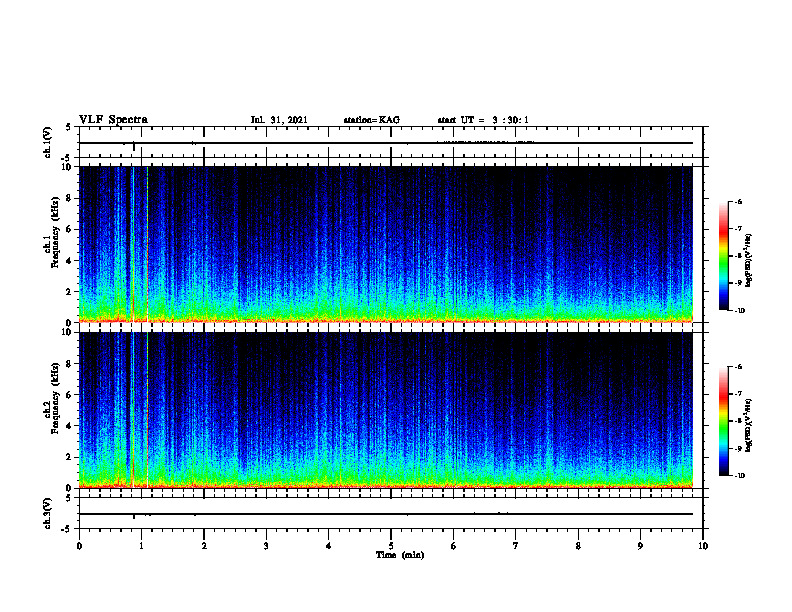
Task: Click the ch.2 spectrogram plot area
Action: (x=386, y=410)
